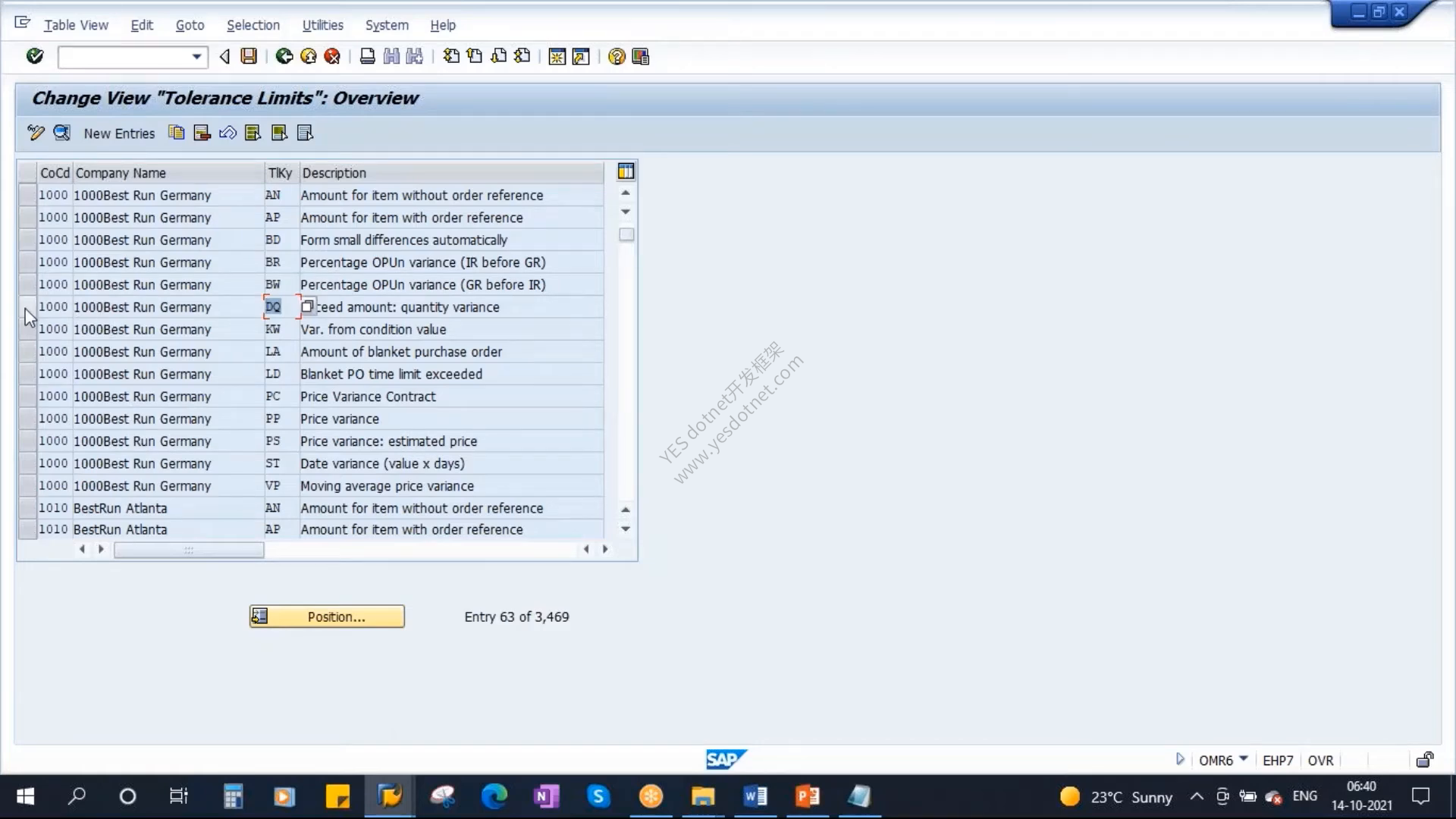Click the red Cancel icon in toolbar

332,56
